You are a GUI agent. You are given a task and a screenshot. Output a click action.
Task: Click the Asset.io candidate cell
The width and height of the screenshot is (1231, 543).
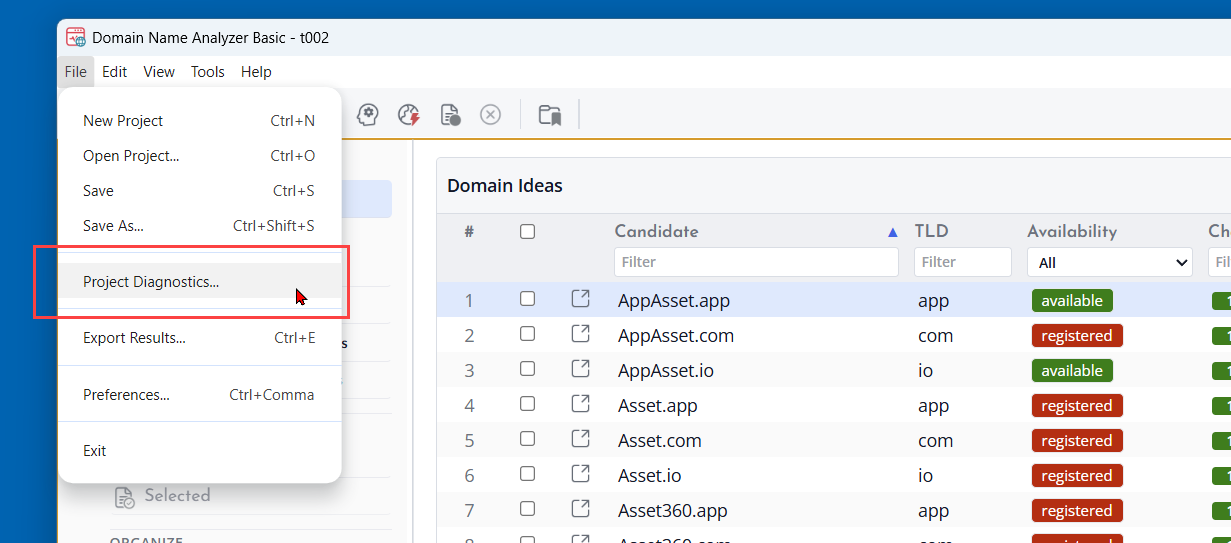[x=650, y=475]
